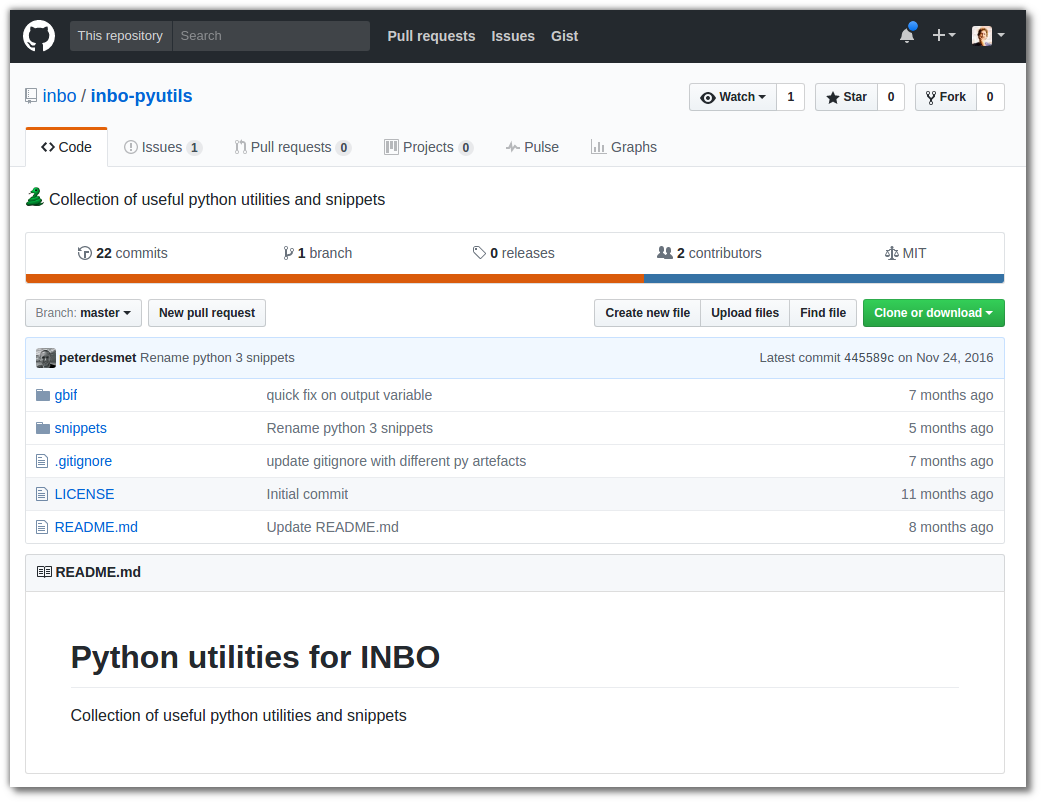Open the gbif folder
1042x803 pixels.
coord(66,396)
